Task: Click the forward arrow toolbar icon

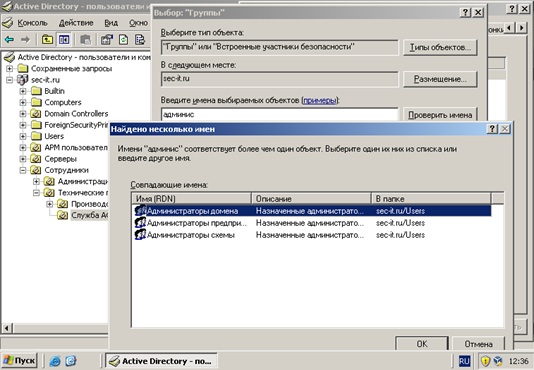Action: click(x=25, y=40)
